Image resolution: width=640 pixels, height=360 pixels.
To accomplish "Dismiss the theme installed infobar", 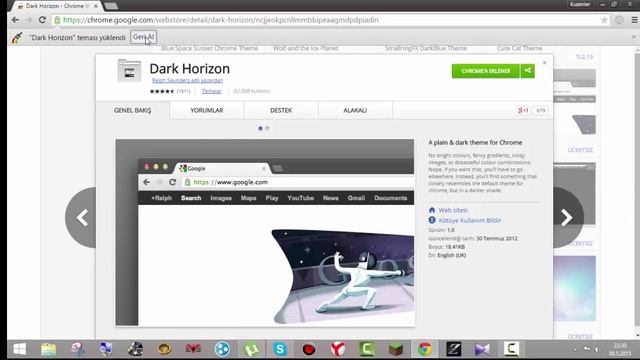I will point(634,37).
